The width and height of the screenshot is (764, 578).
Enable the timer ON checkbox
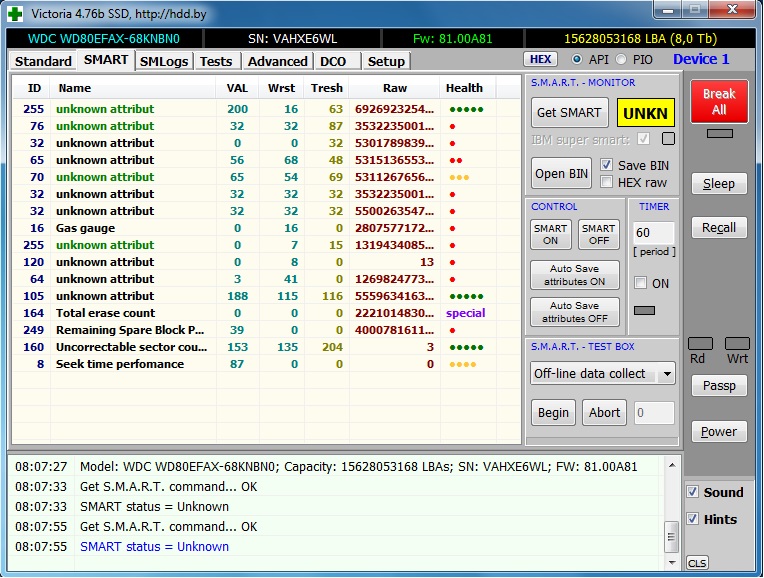point(641,283)
